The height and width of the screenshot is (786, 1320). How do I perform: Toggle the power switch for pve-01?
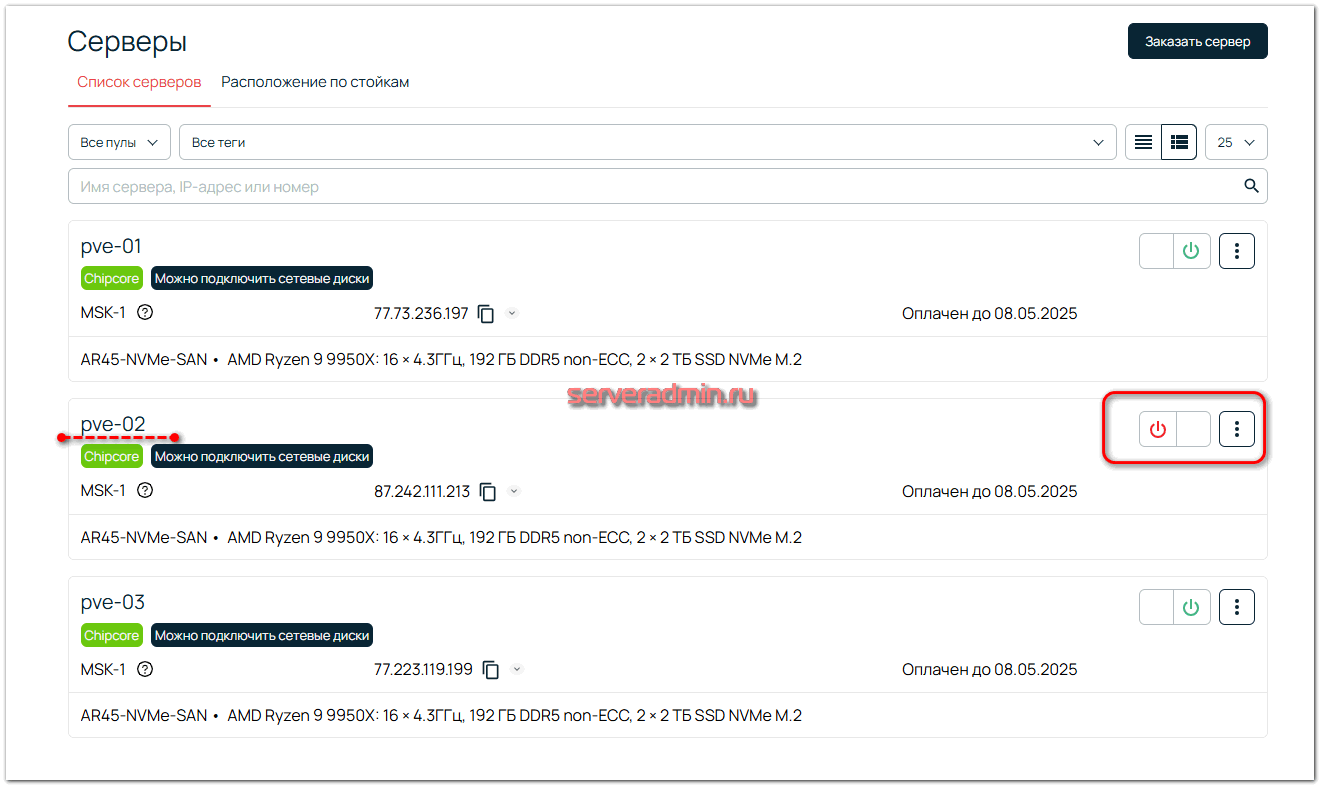pyautogui.click(x=1175, y=251)
